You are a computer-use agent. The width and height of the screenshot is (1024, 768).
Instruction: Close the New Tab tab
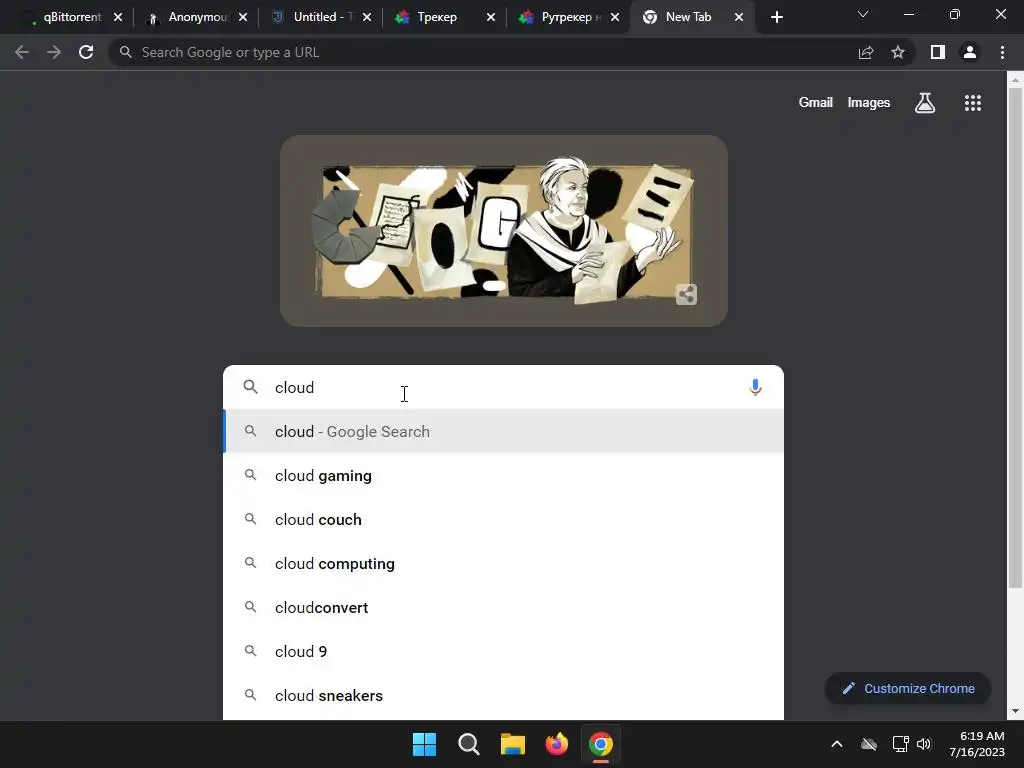[x=739, y=17]
